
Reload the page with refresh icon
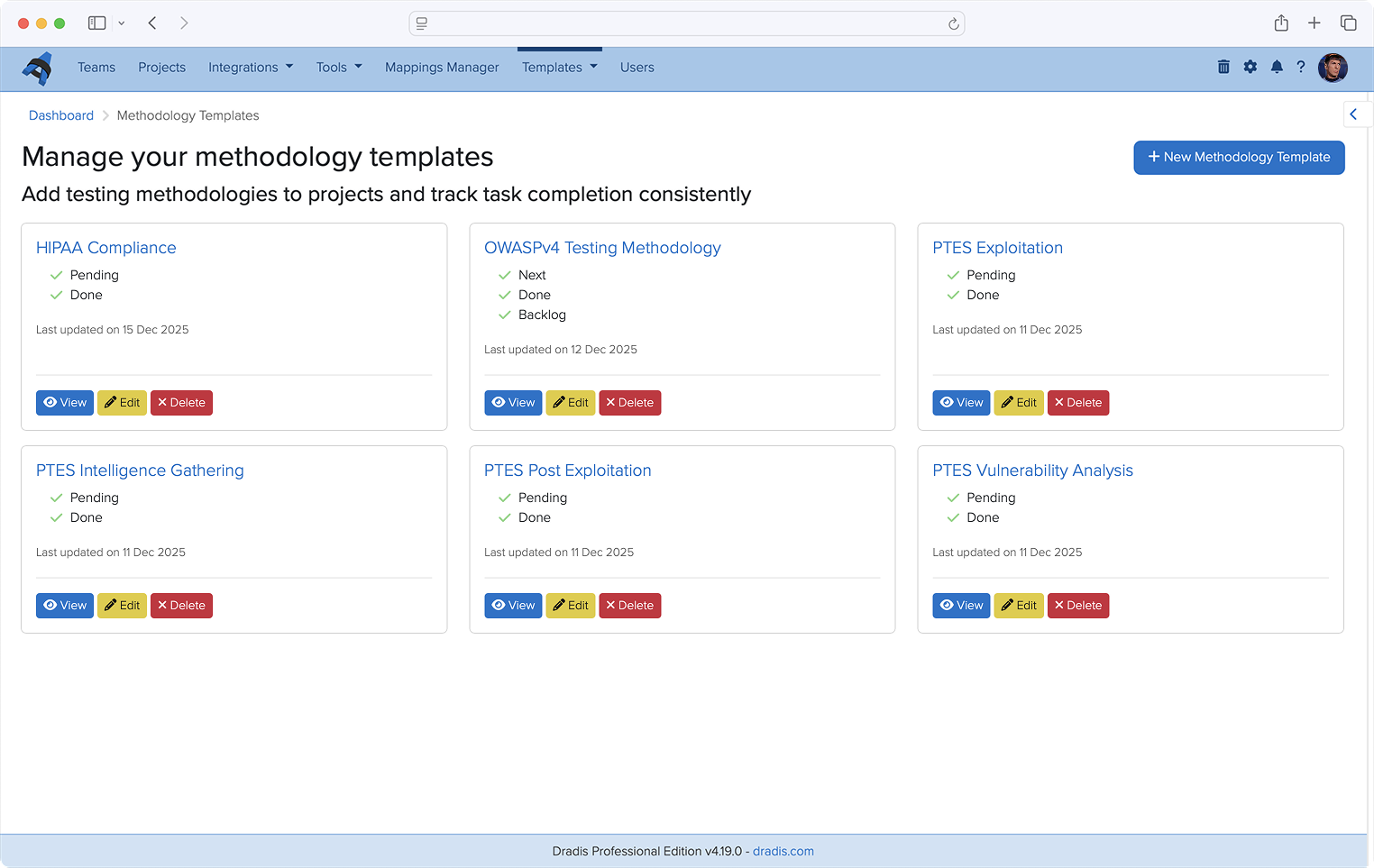click(x=953, y=24)
